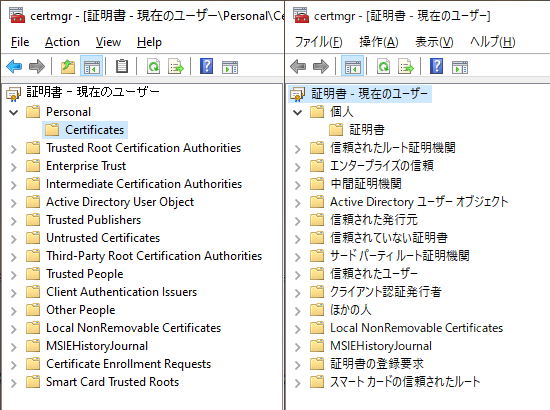Click Refresh icon in the left window
The height and width of the screenshot is (410, 550).
pyautogui.click(x=153, y=66)
